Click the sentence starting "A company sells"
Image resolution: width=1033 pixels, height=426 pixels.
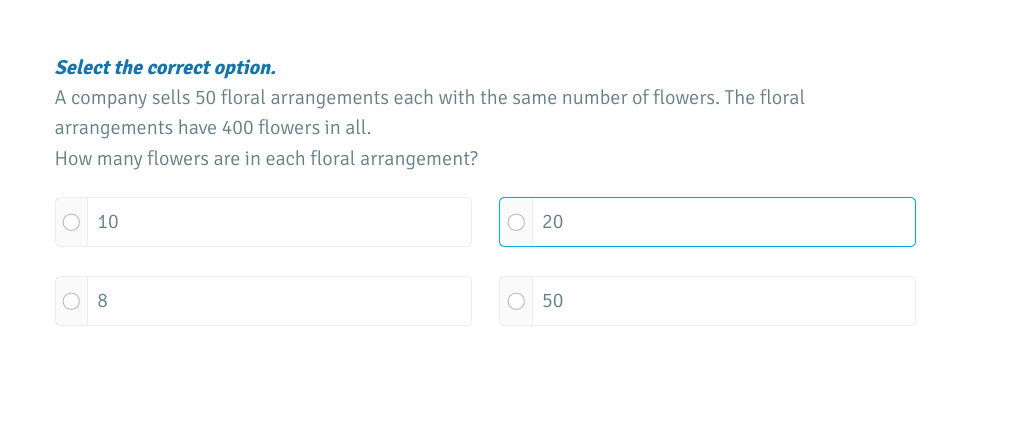pyautogui.click(x=430, y=98)
